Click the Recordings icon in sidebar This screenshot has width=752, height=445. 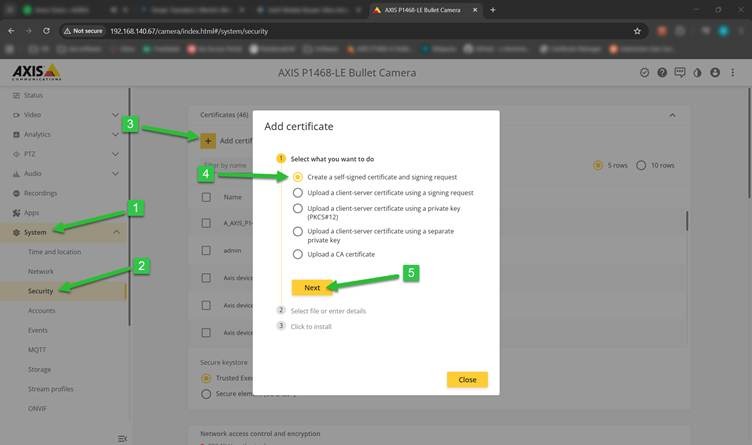(x=16, y=193)
